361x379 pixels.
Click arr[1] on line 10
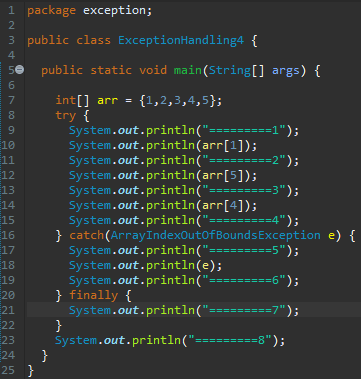[222, 145]
